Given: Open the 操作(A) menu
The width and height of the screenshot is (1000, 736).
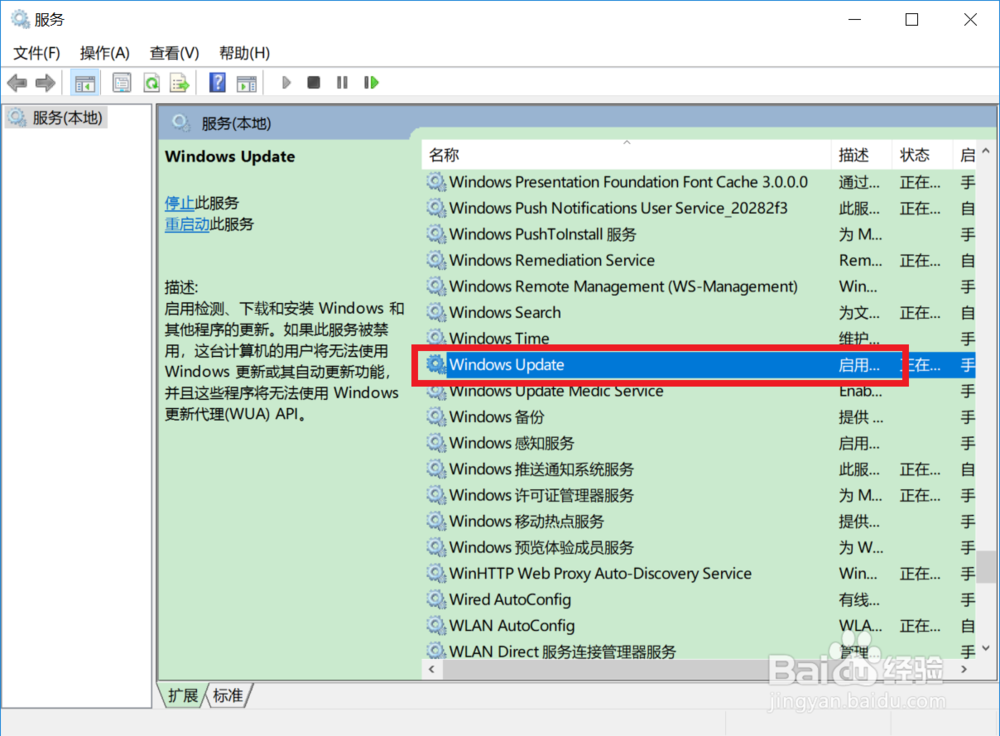Looking at the screenshot, I should (x=105, y=53).
